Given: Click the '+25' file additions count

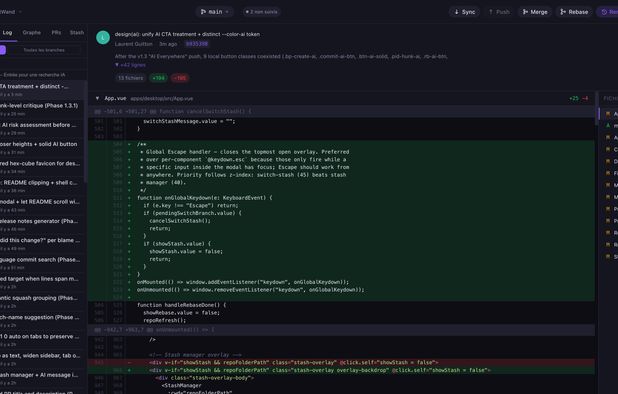Looking at the screenshot, I should tap(574, 98).
